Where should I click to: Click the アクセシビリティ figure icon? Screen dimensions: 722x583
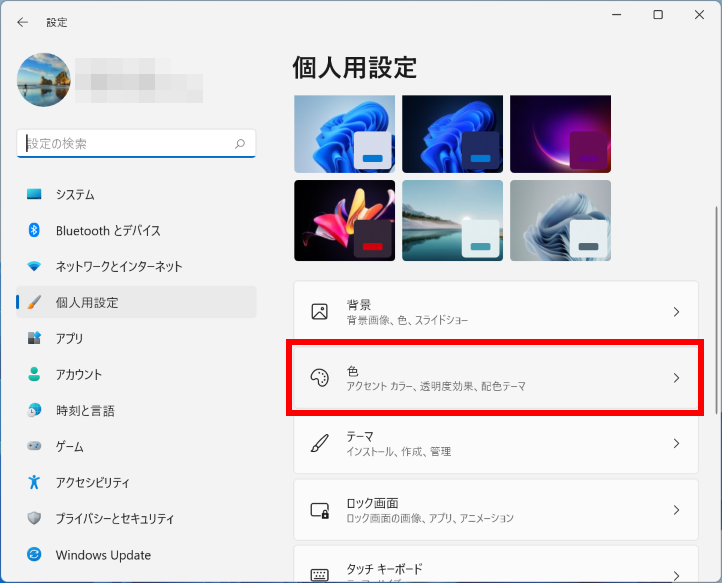(34, 482)
